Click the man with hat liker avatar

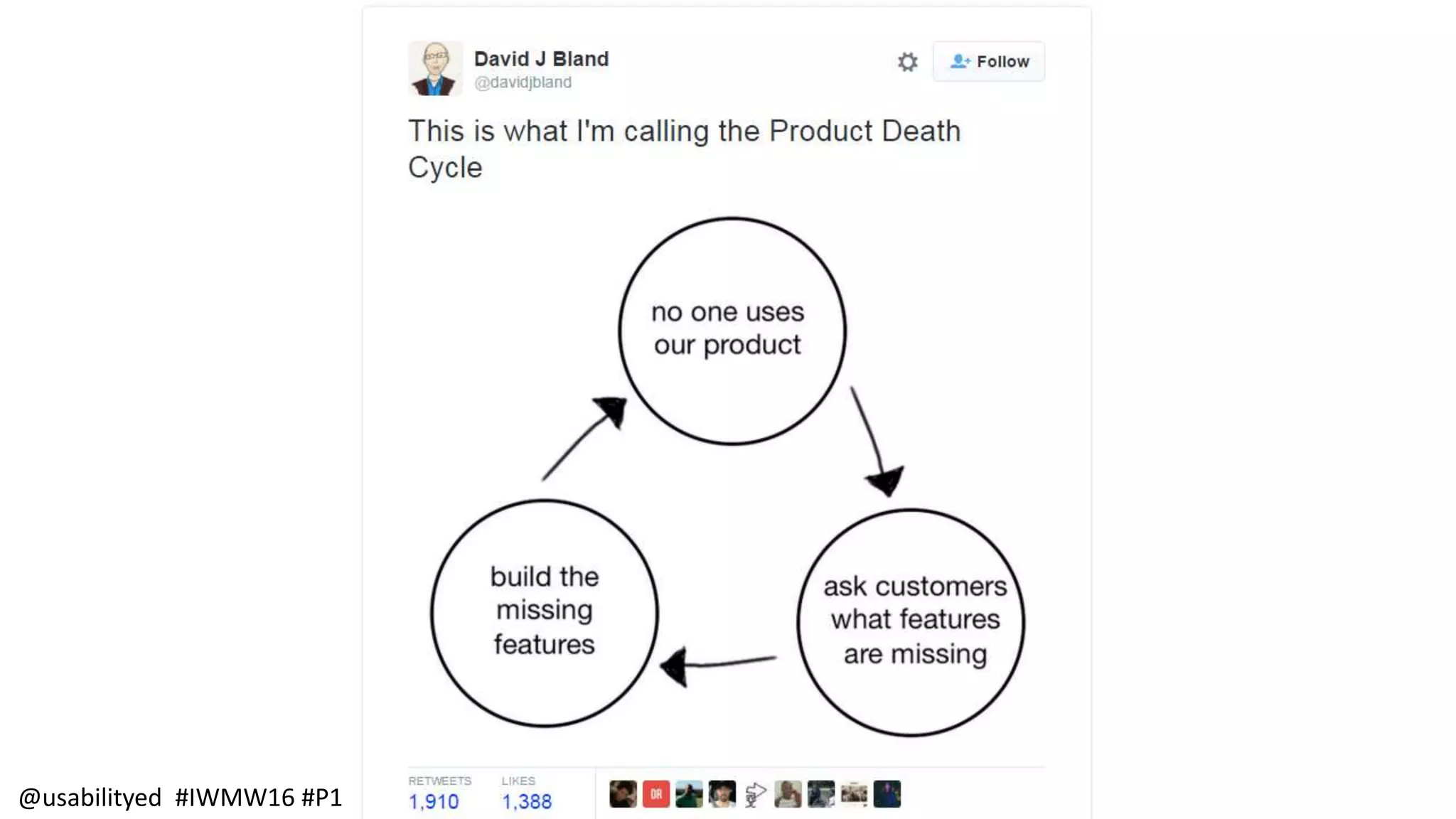click(722, 794)
